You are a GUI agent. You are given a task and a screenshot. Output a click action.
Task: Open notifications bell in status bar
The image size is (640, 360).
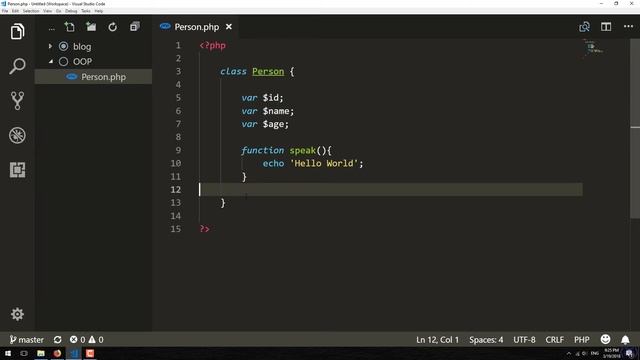(x=625, y=340)
